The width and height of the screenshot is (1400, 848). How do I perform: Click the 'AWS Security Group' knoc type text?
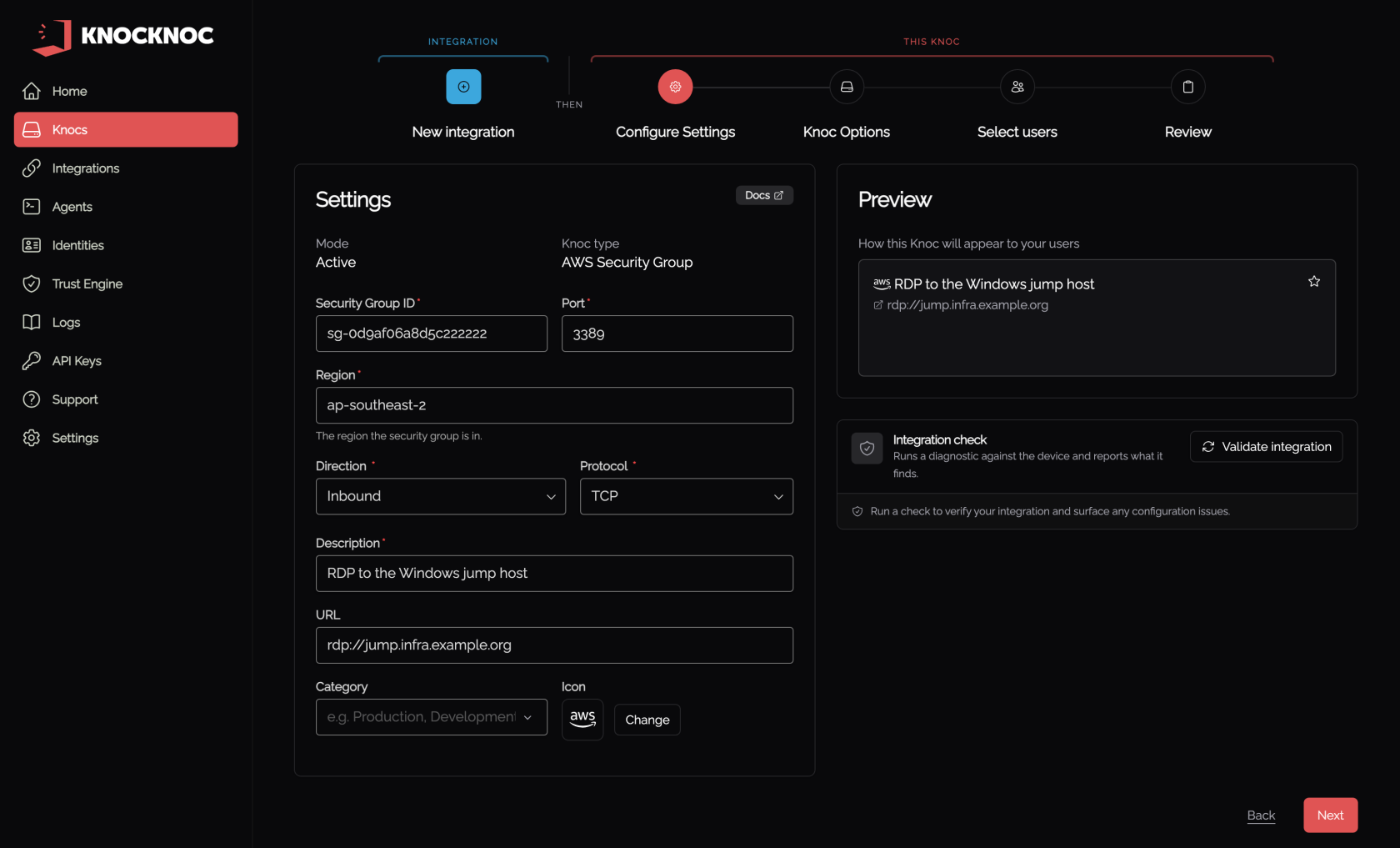pos(627,263)
